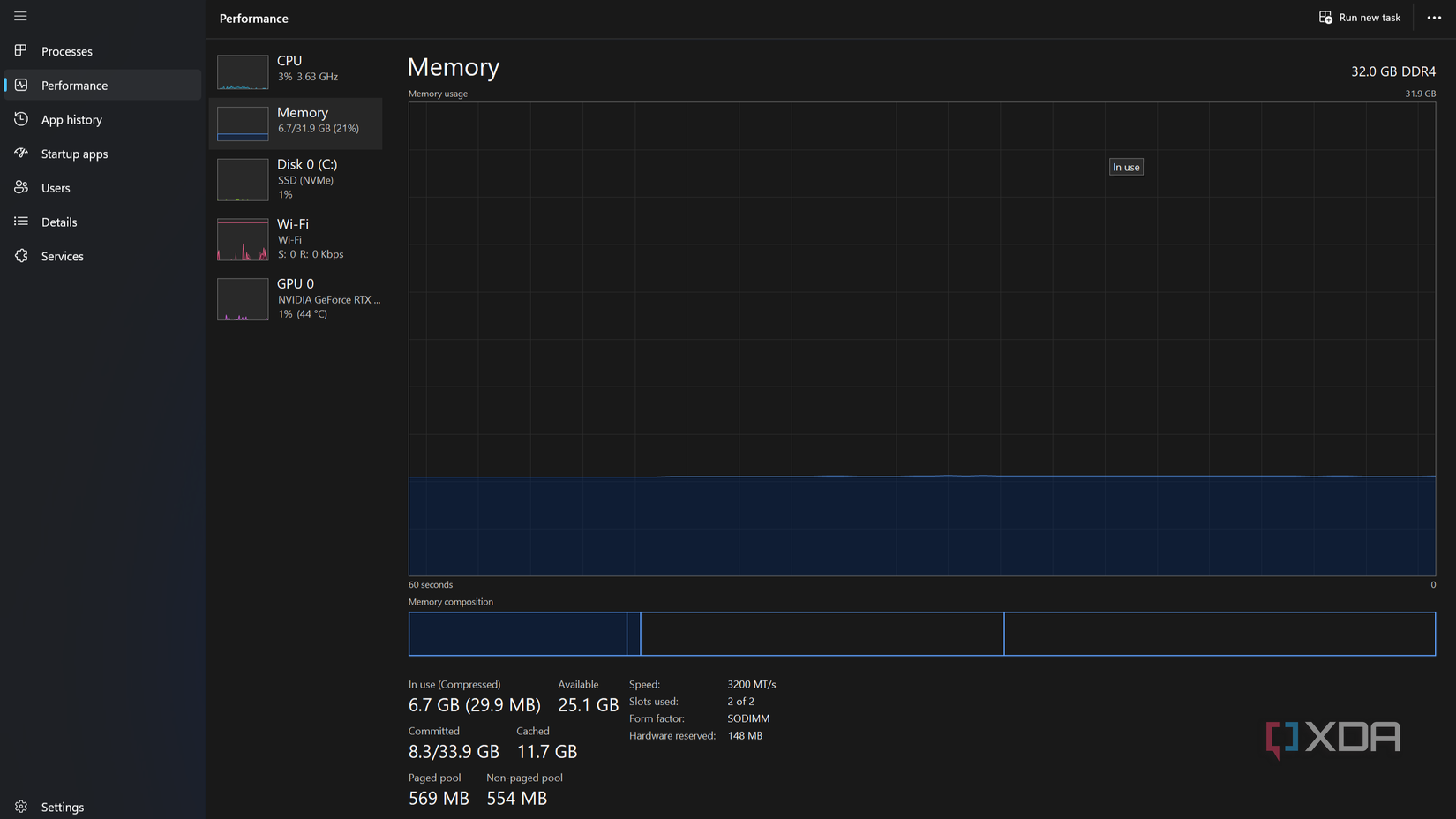Select the Wi-Fi mini graph thumbnail
Viewport: 1456px width, 819px height.
pyautogui.click(x=243, y=239)
